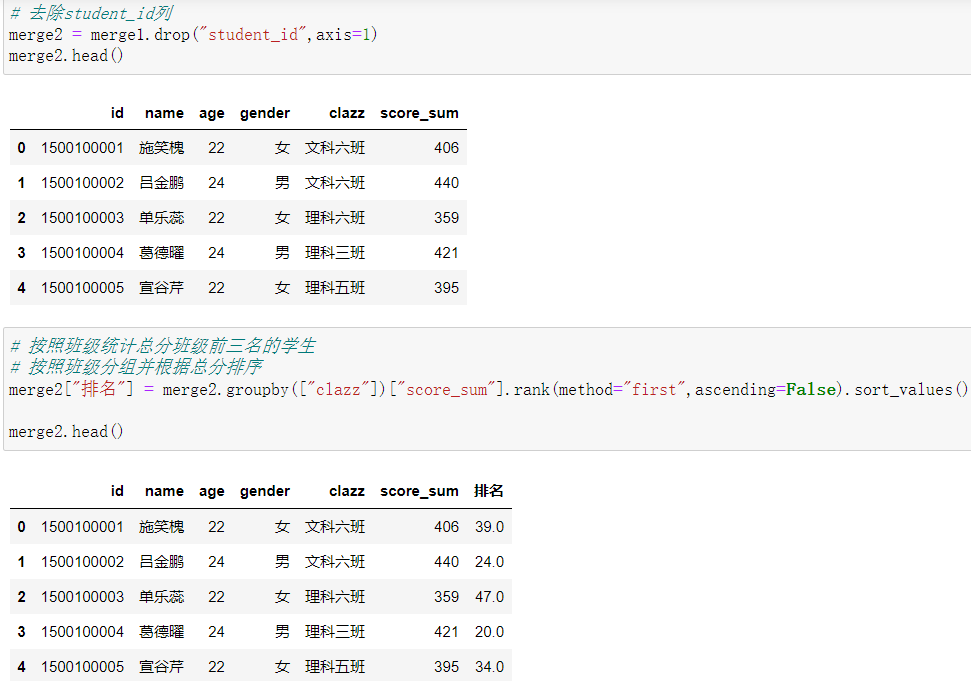Click name 宣谷芹 in the table without 排名
Screen dimensions: 971x681
click(x=162, y=288)
